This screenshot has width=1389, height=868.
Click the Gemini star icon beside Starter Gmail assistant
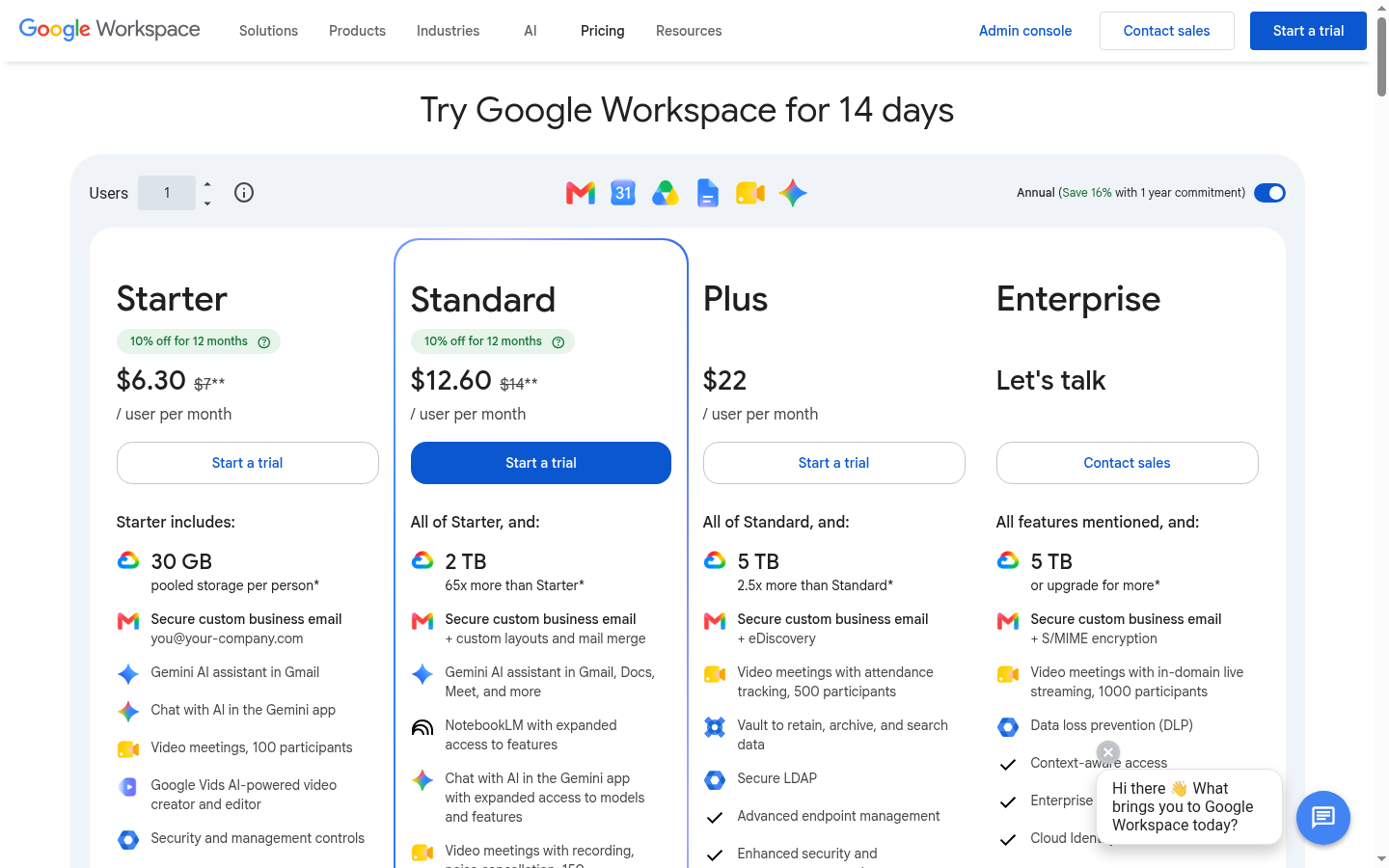(x=128, y=674)
